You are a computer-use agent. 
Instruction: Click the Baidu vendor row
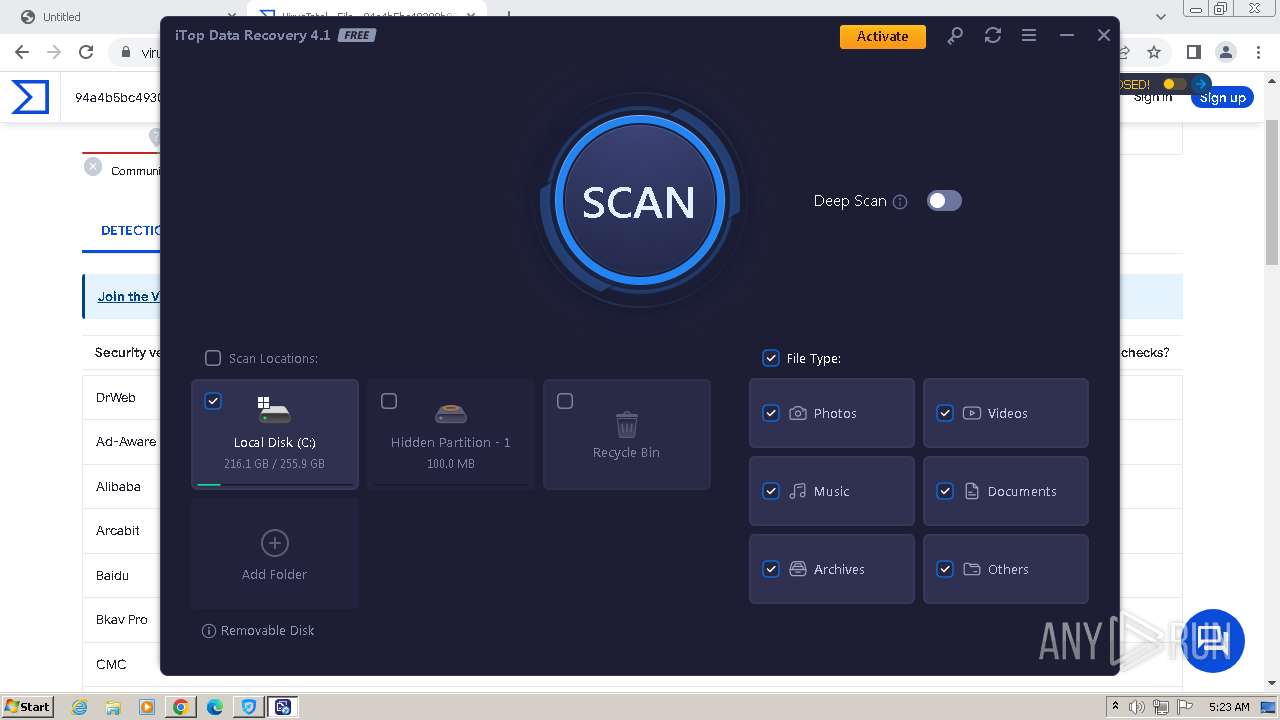[x=121, y=576]
